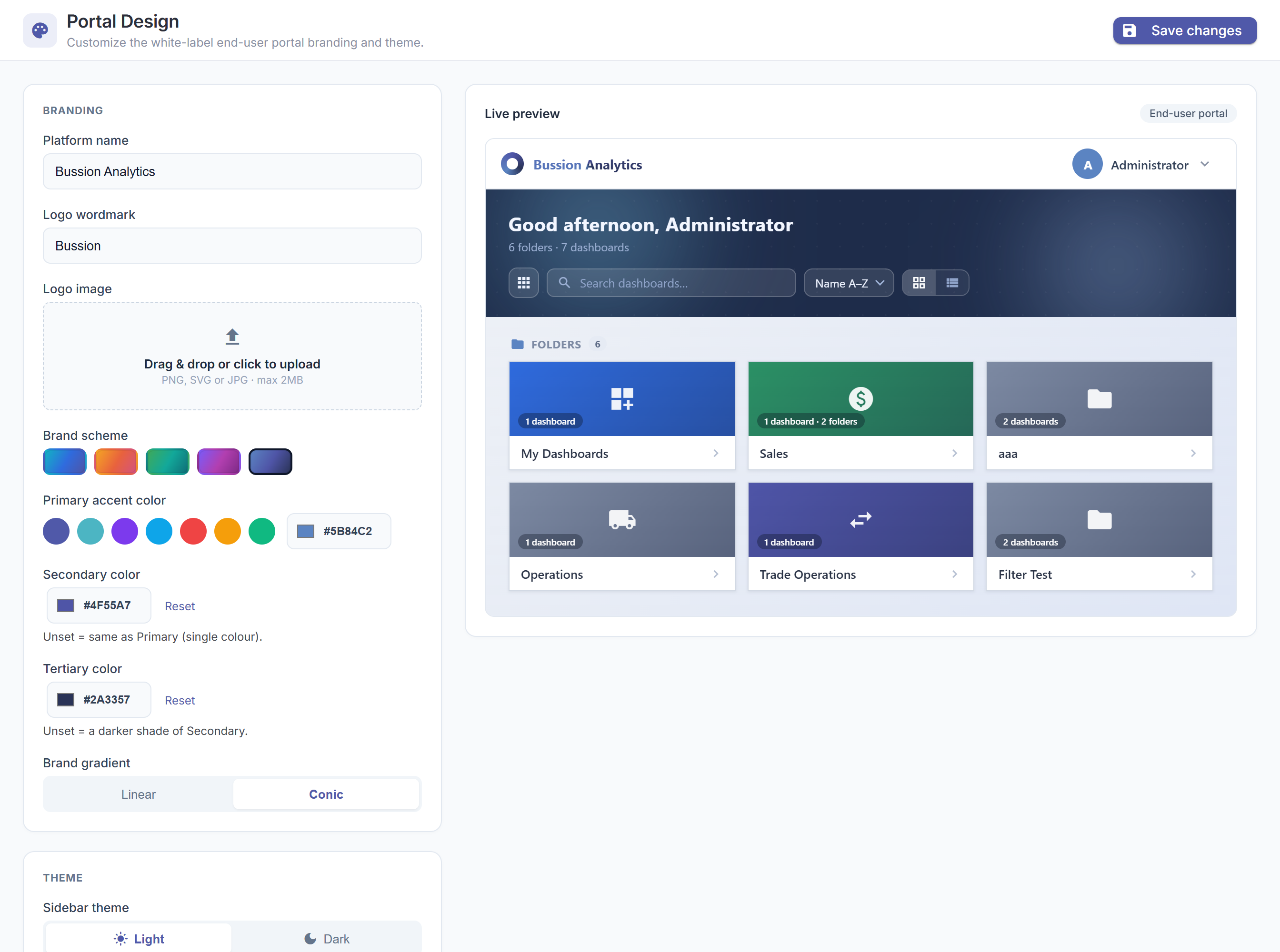Click the Administrator avatar circle
This screenshot has width=1280, height=952.
click(1088, 164)
